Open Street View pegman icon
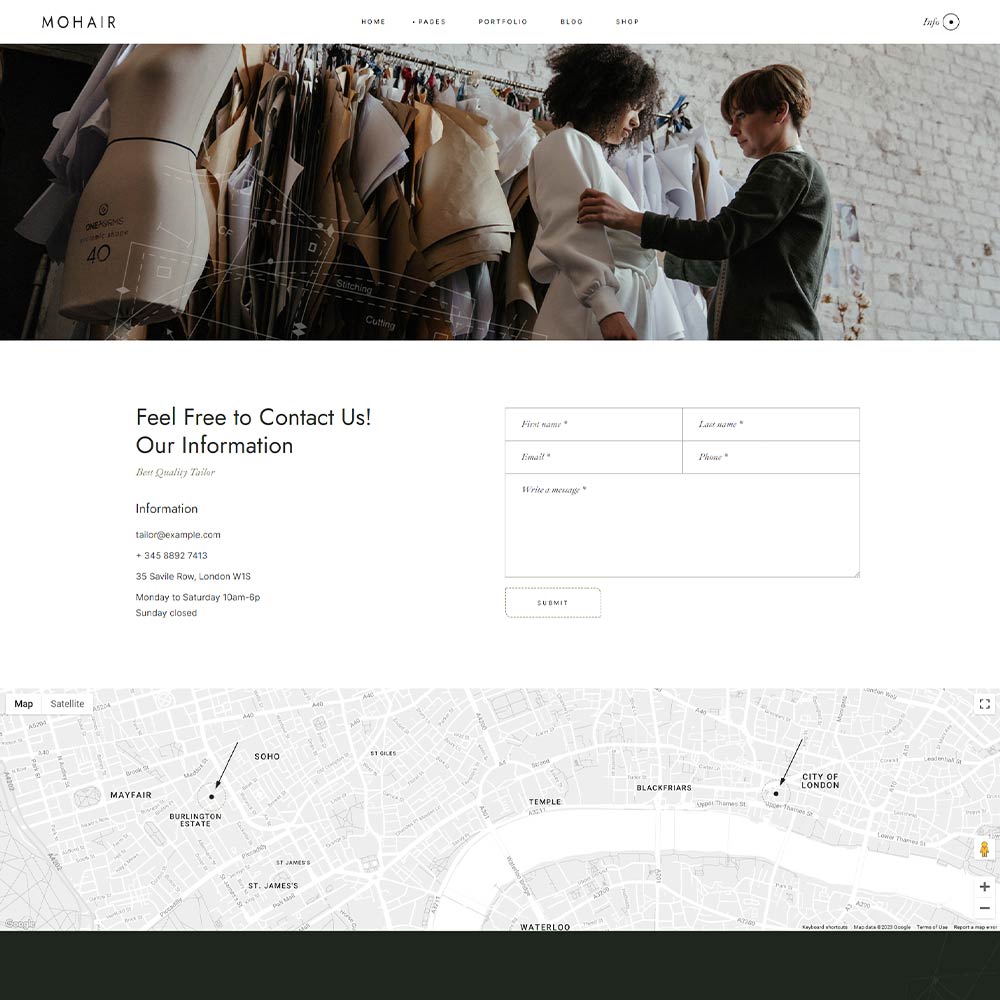Viewport: 1000px width, 1000px height. [x=984, y=849]
